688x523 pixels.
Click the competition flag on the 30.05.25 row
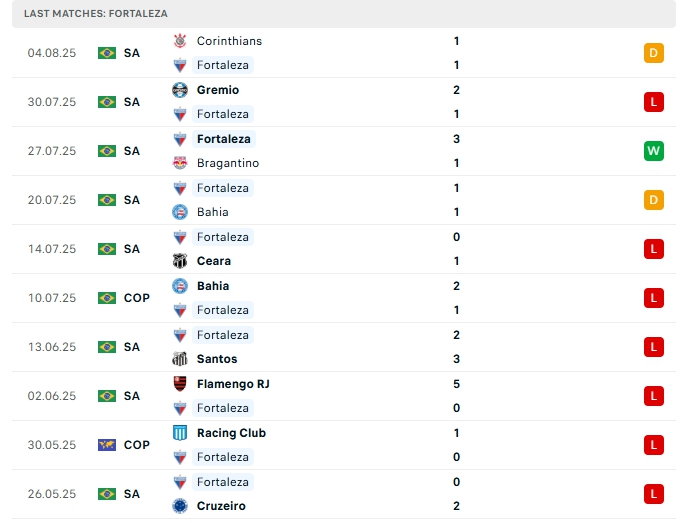(x=107, y=445)
